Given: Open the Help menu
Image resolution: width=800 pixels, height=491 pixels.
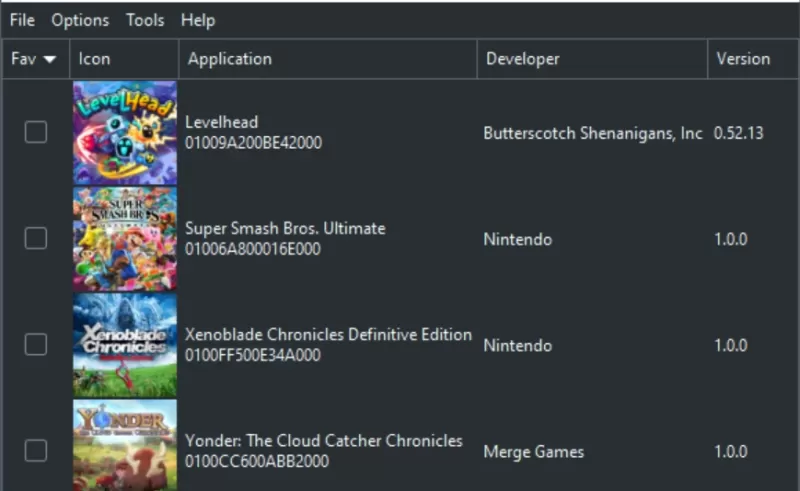Looking at the screenshot, I should (x=198, y=20).
